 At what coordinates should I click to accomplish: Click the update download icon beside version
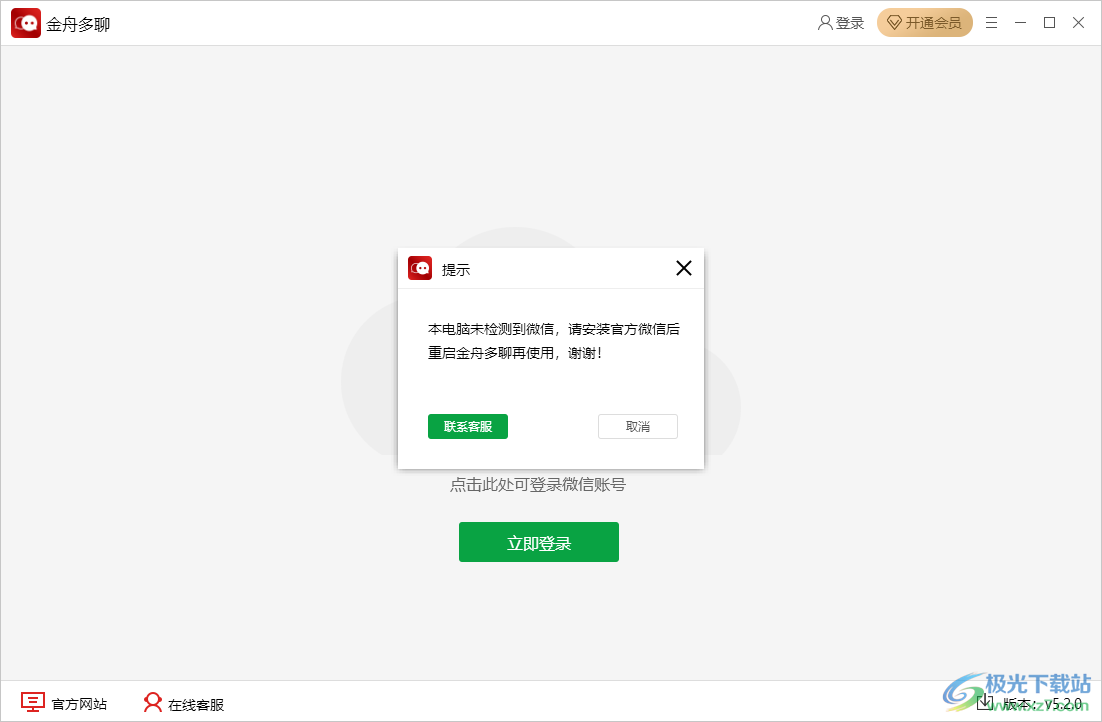[985, 702]
